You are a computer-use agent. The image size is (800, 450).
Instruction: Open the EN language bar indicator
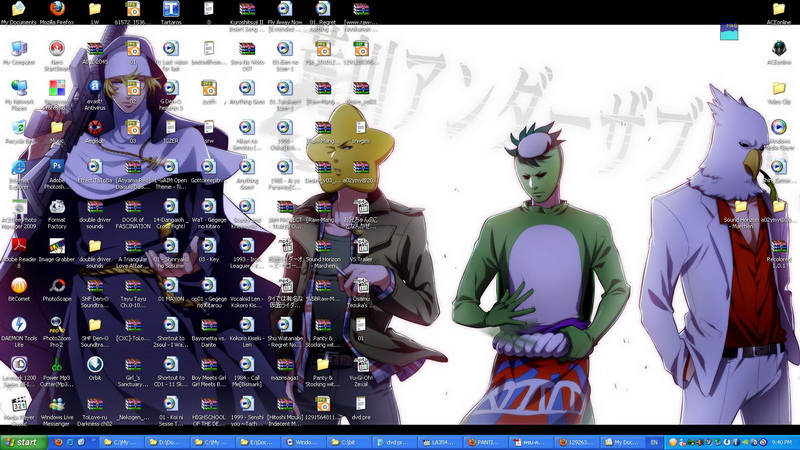pyautogui.click(x=654, y=442)
